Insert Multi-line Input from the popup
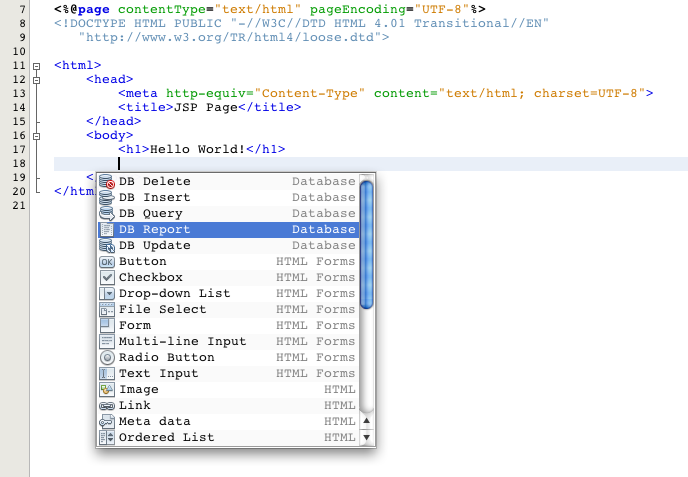The image size is (688, 477). (182, 342)
